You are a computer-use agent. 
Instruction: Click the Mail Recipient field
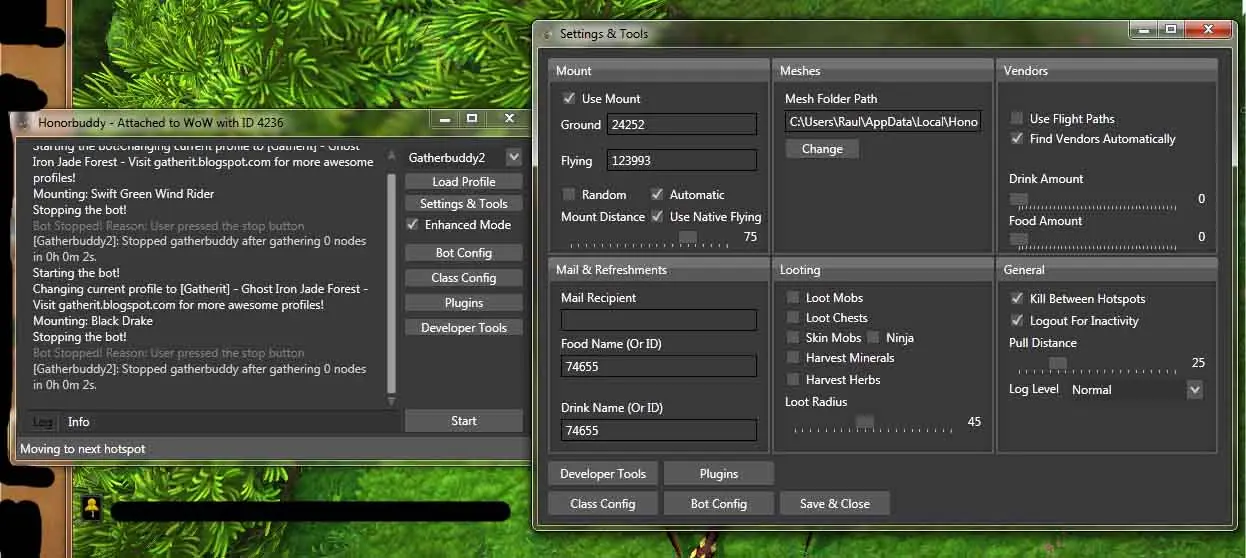pyautogui.click(x=659, y=320)
